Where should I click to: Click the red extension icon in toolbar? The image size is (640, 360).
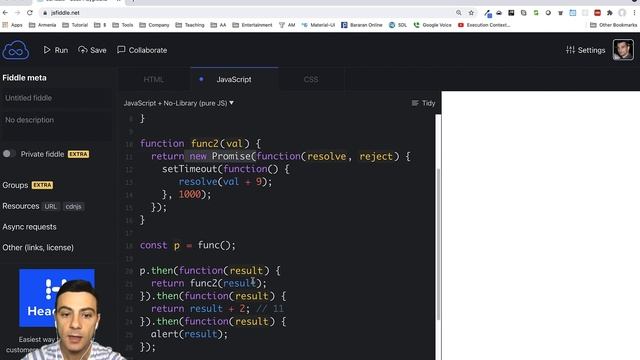pos(598,13)
